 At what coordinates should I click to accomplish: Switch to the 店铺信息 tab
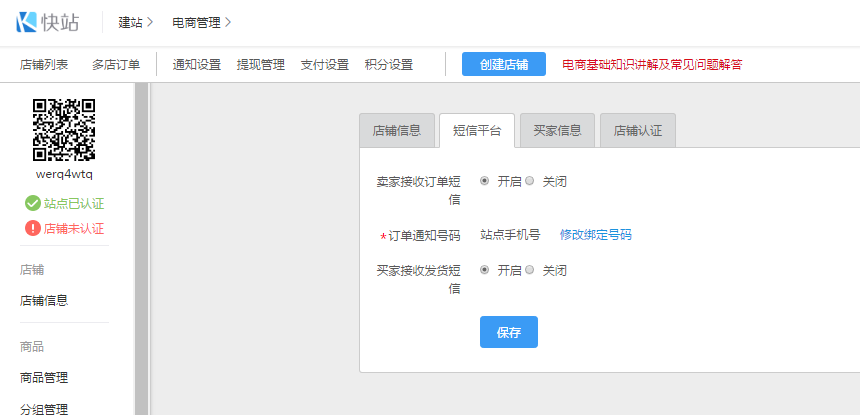pos(397,131)
